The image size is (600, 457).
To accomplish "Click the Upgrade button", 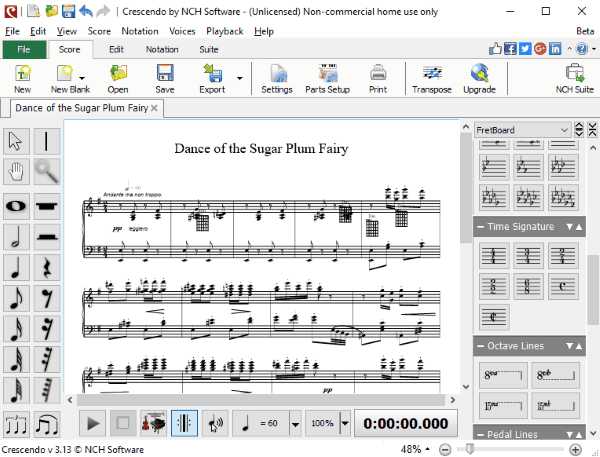I will [479, 78].
